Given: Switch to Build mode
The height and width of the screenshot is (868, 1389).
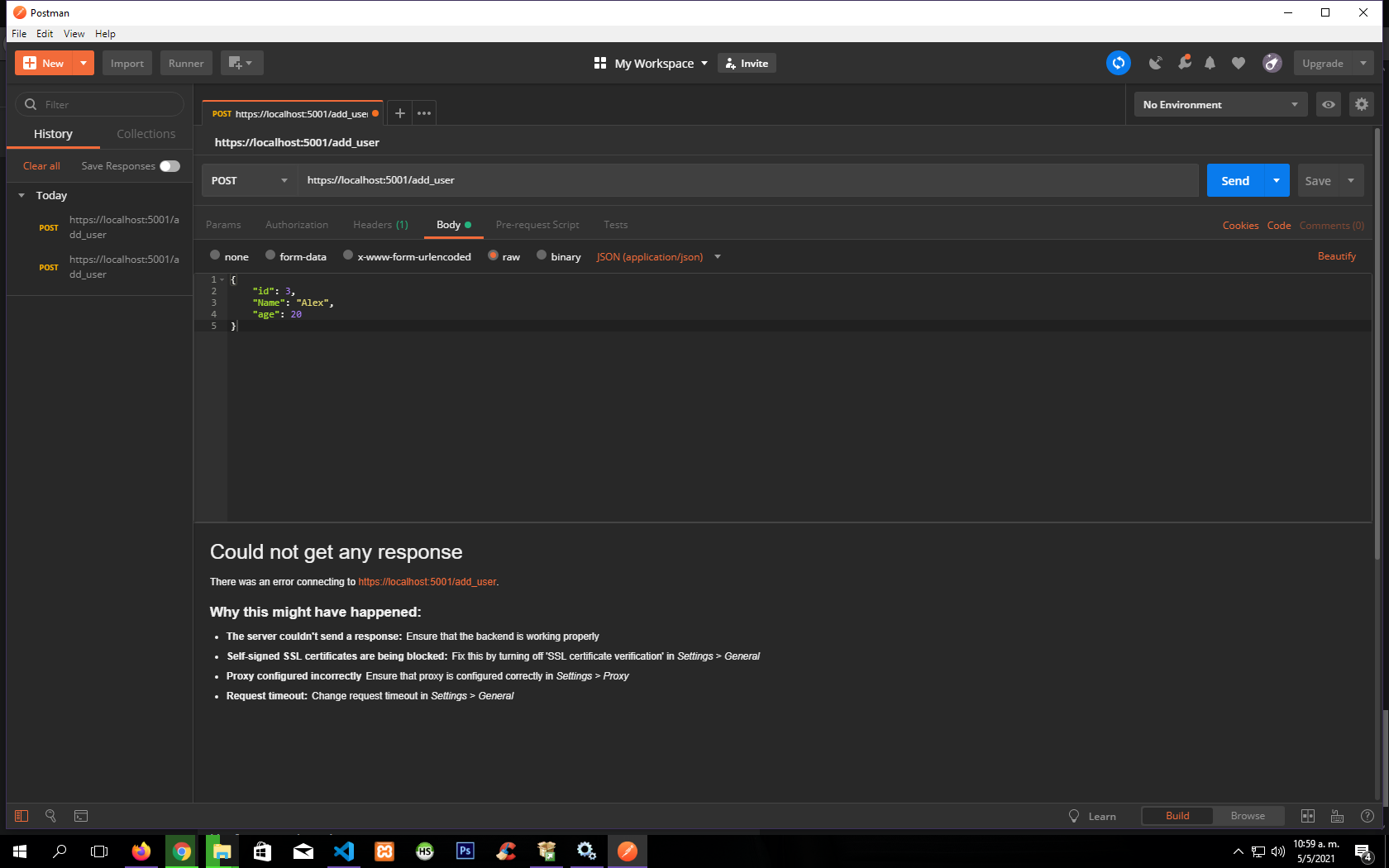Looking at the screenshot, I should tap(1177, 816).
